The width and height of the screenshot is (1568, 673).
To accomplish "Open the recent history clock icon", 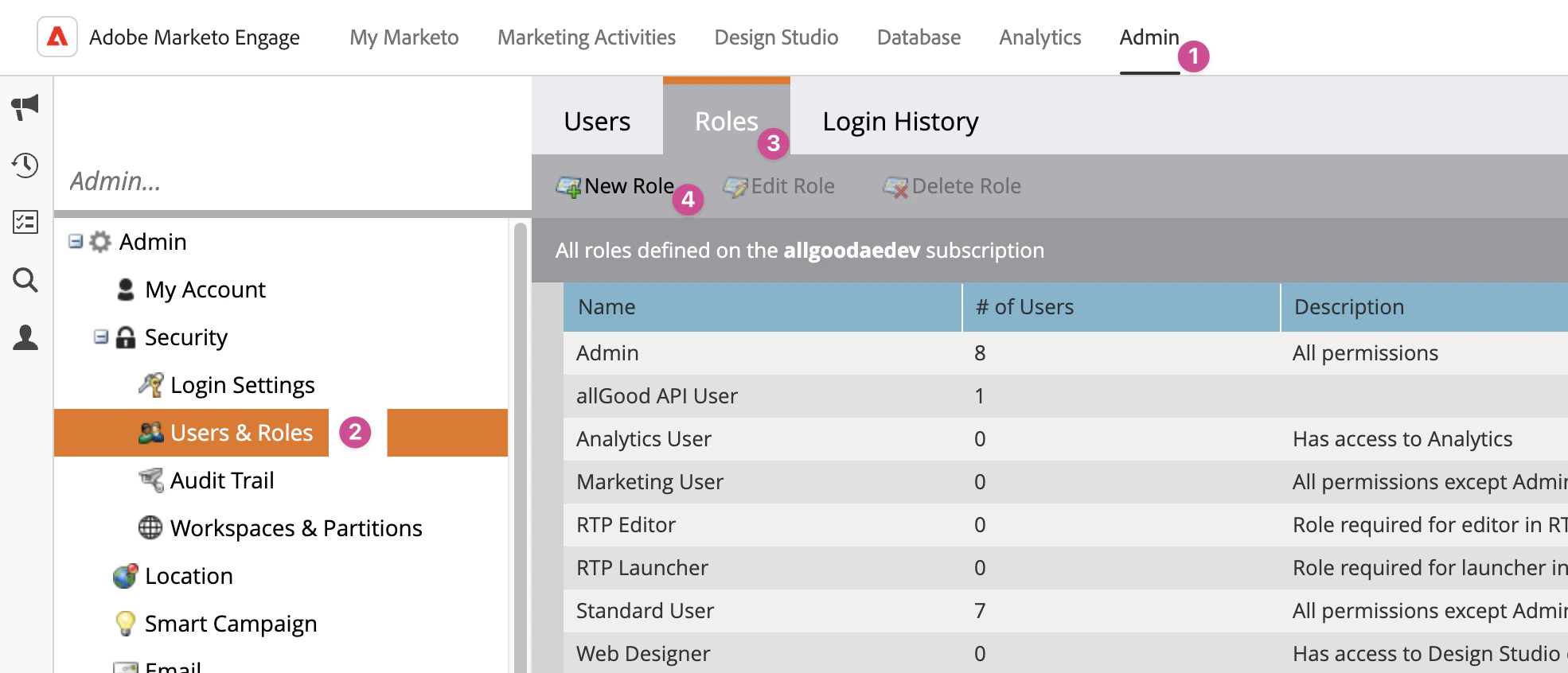I will tap(25, 165).
